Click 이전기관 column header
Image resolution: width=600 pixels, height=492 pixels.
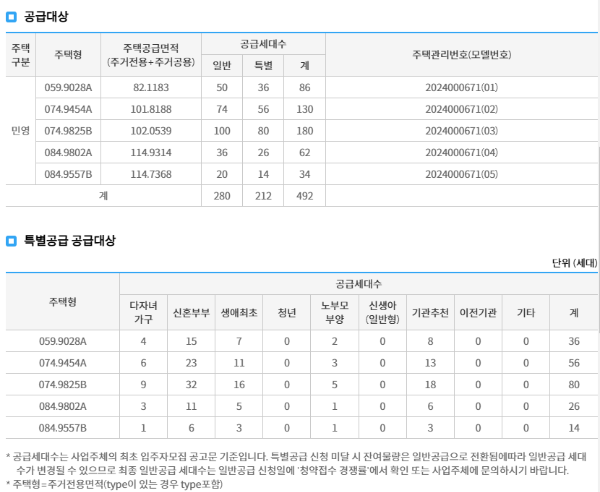pyautogui.click(x=478, y=313)
